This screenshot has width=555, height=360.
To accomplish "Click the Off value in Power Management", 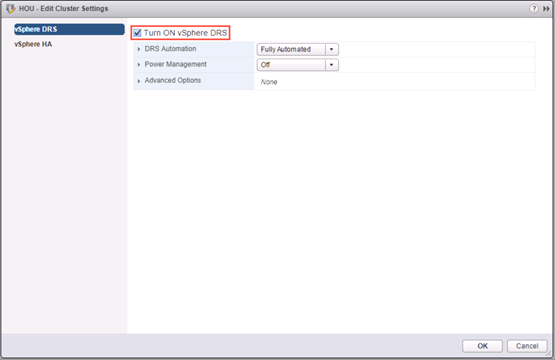I will 265,65.
